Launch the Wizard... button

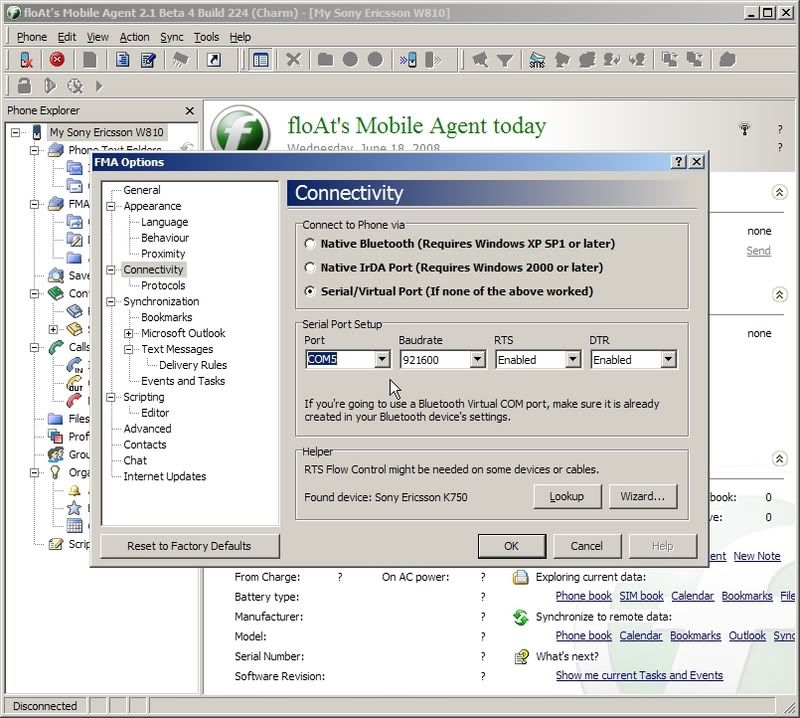coord(642,497)
